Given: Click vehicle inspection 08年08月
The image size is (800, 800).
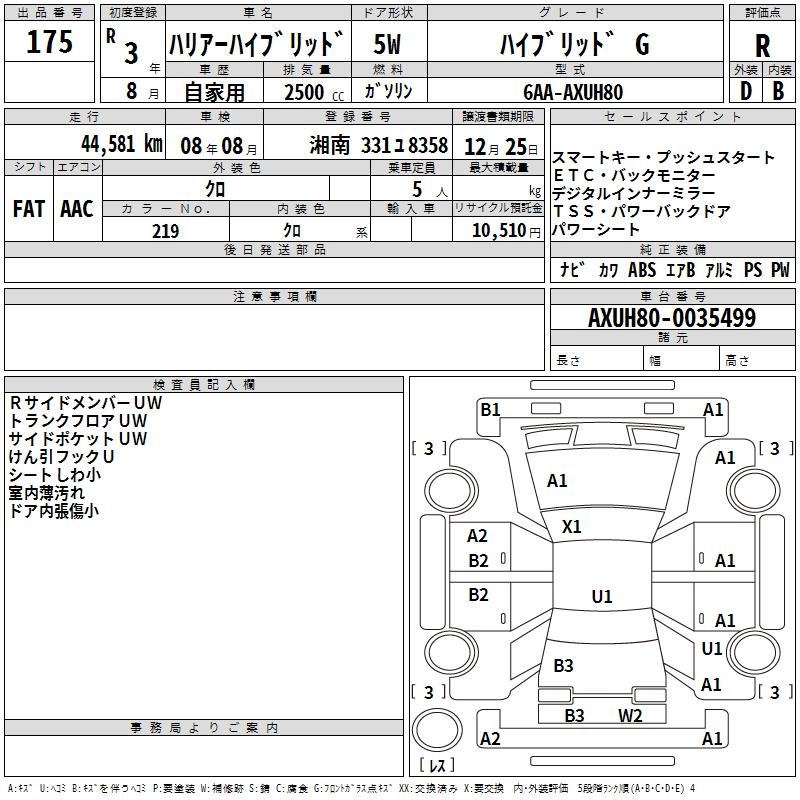Looking at the screenshot, I should point(219,146).
